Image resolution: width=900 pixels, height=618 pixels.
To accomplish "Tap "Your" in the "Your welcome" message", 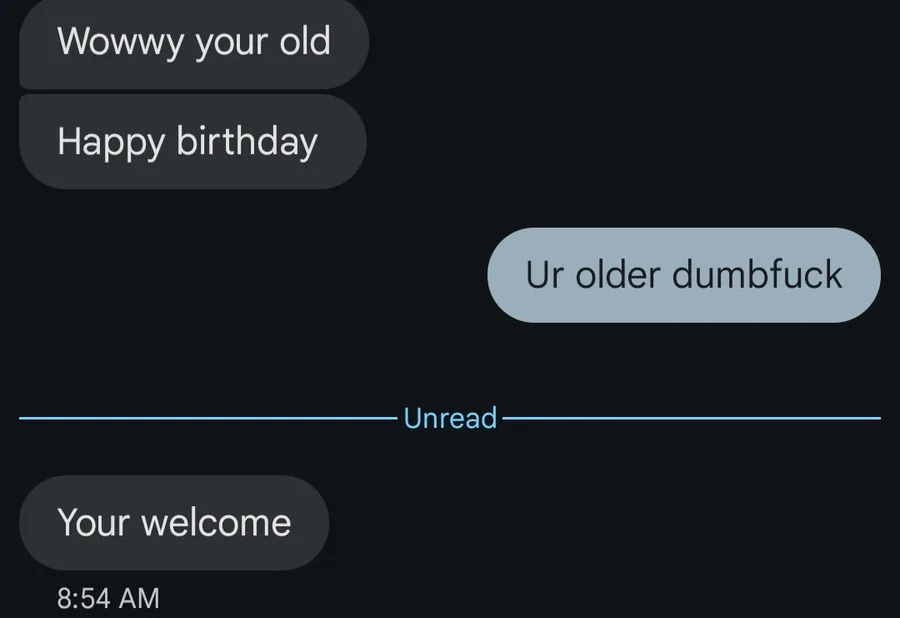I will (x=94, y=522).
